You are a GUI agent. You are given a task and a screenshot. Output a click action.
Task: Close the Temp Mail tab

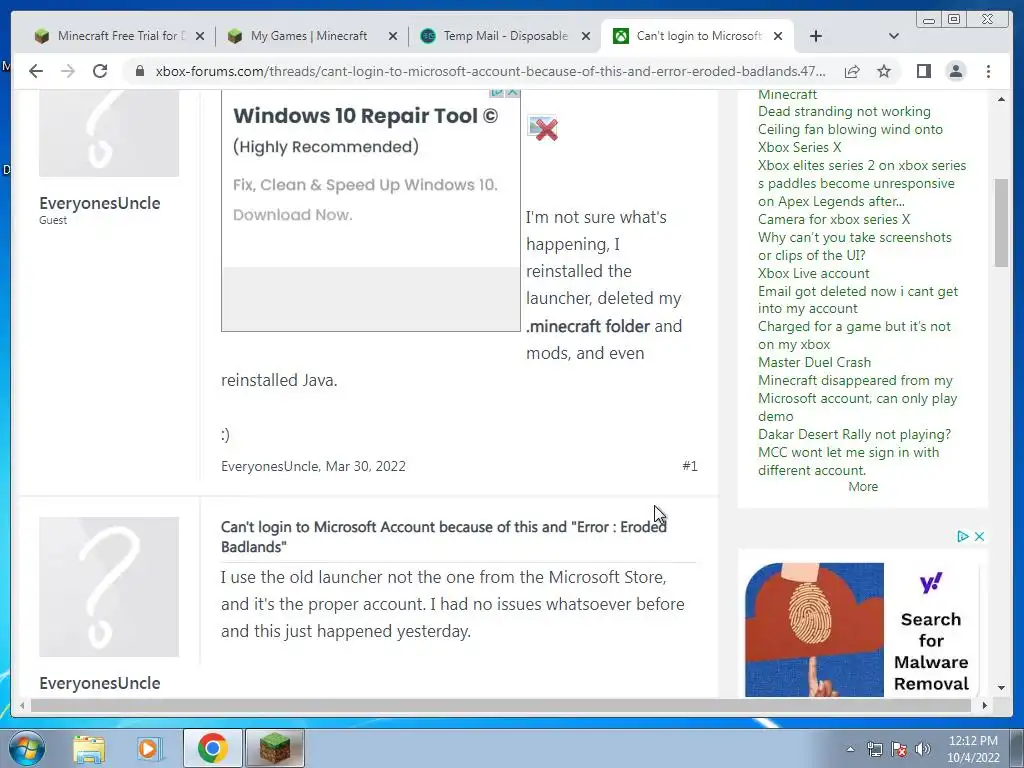click(x=586, y=36)
